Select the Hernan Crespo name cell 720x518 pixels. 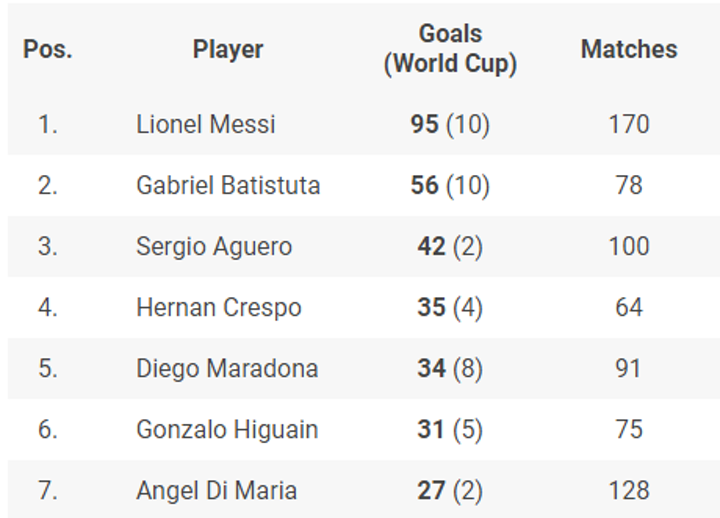point(218,308)
